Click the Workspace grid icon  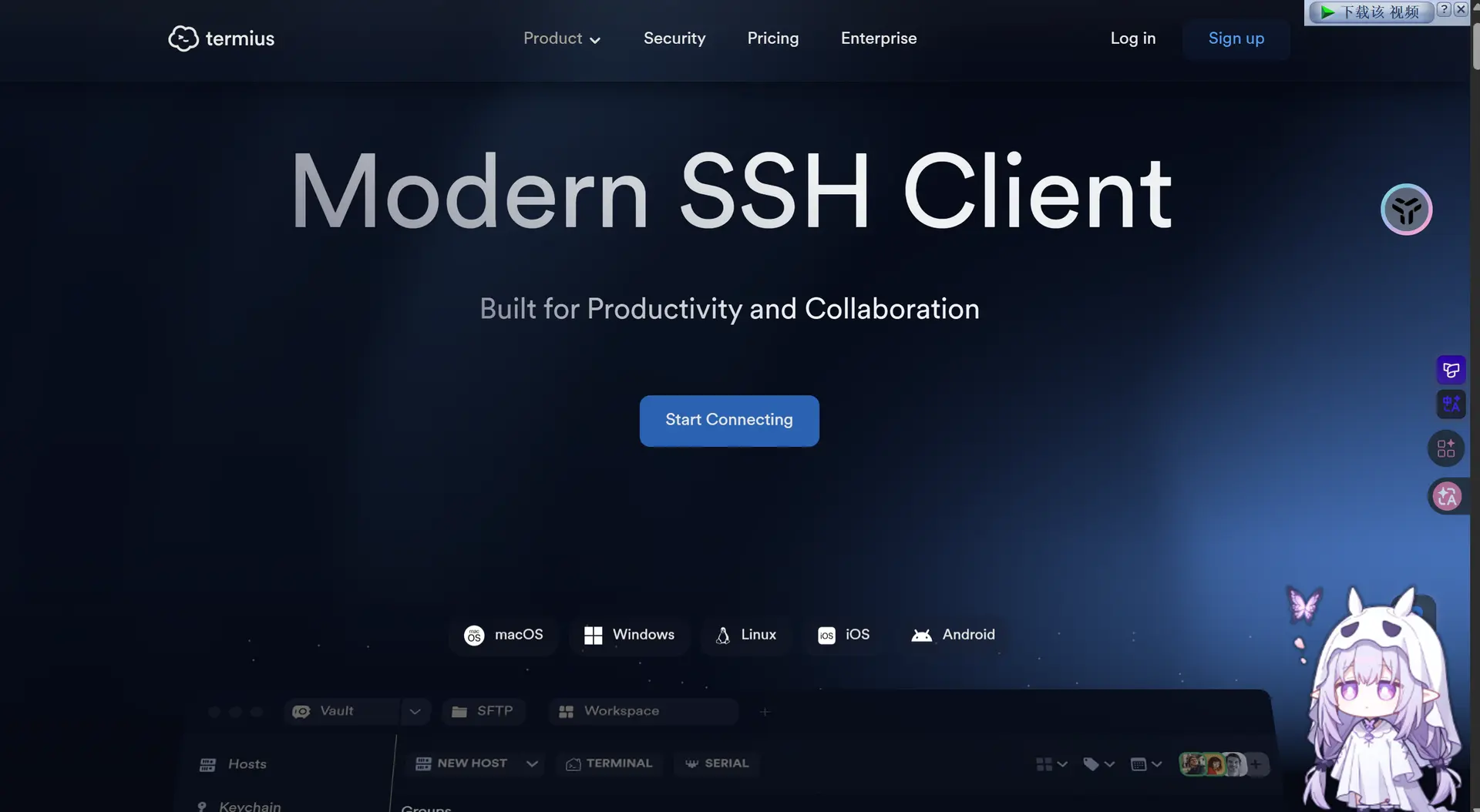[566, 712]
